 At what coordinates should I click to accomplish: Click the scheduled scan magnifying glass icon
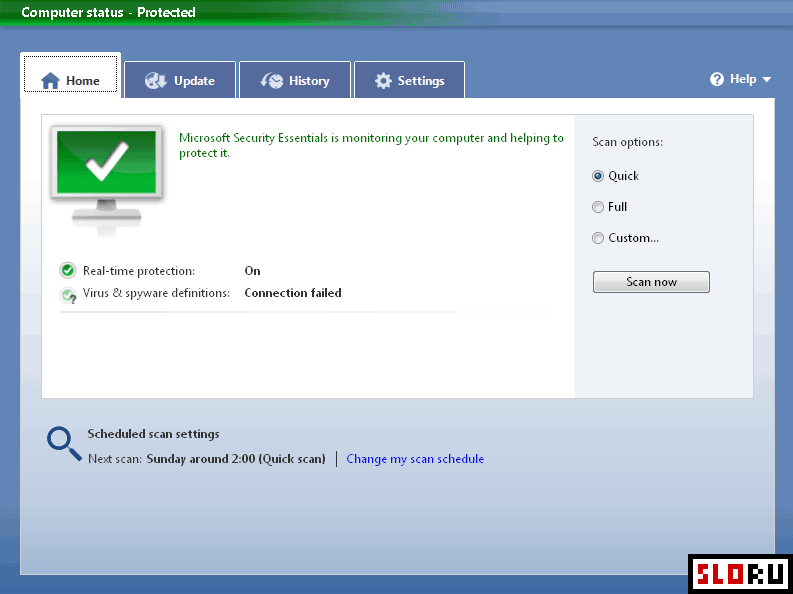tap(64, 444)
